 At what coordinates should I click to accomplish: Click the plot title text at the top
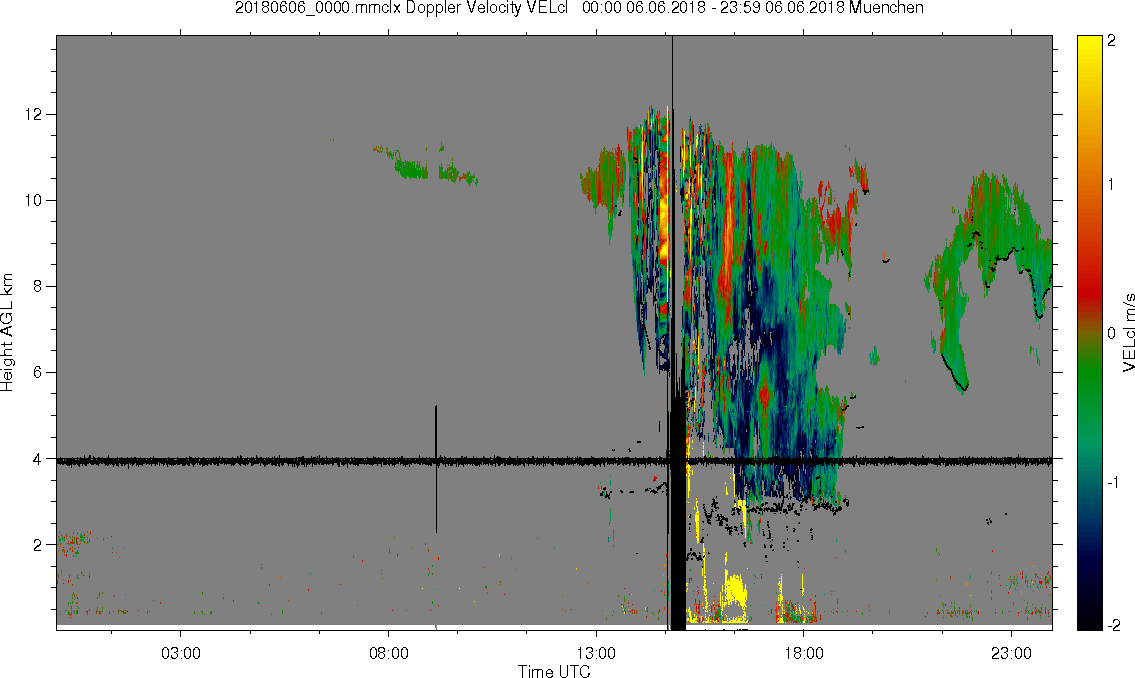pyautogui.click(x=579, y=8)
